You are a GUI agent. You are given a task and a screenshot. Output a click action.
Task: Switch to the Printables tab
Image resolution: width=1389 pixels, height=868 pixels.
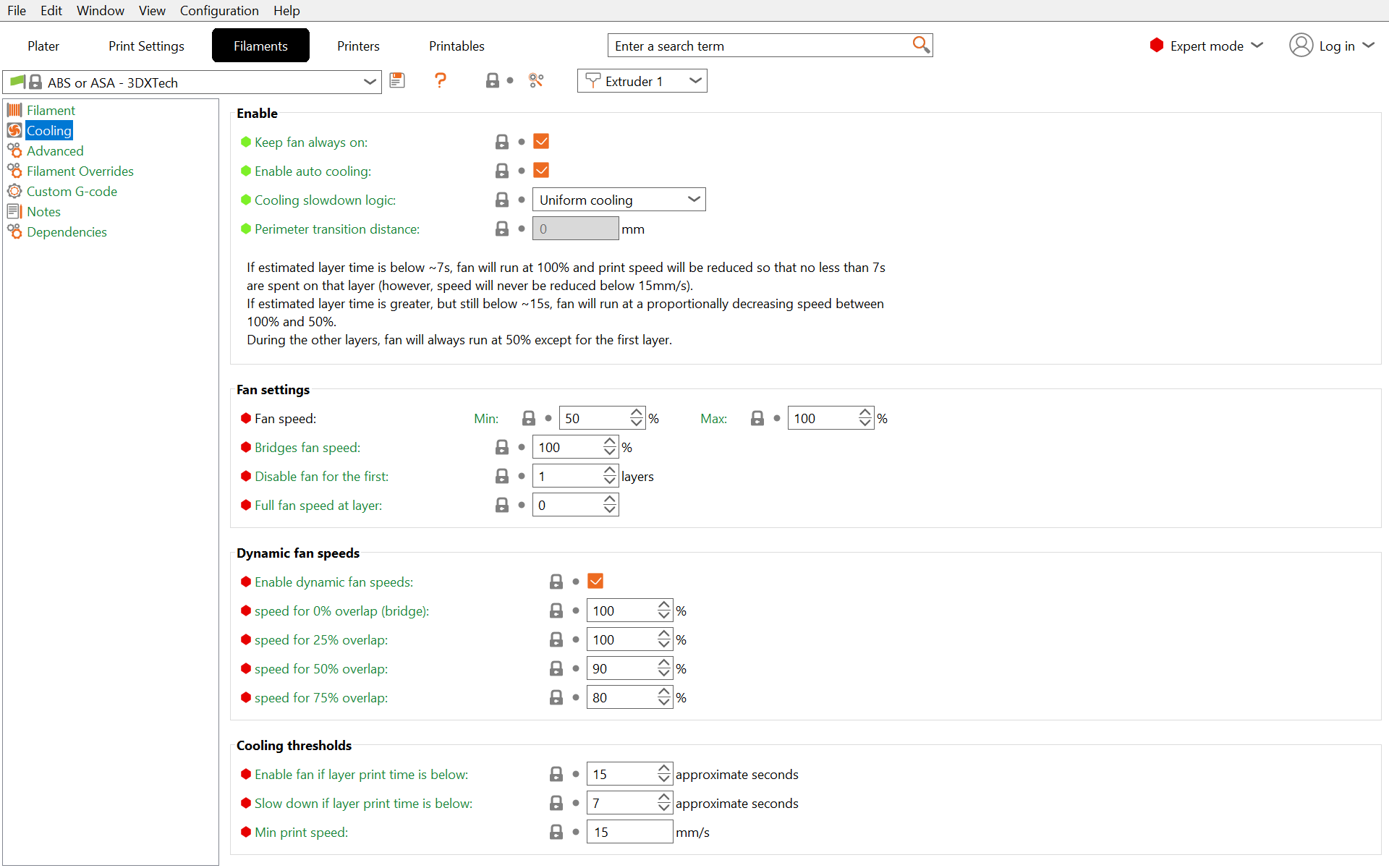(456, 46)
